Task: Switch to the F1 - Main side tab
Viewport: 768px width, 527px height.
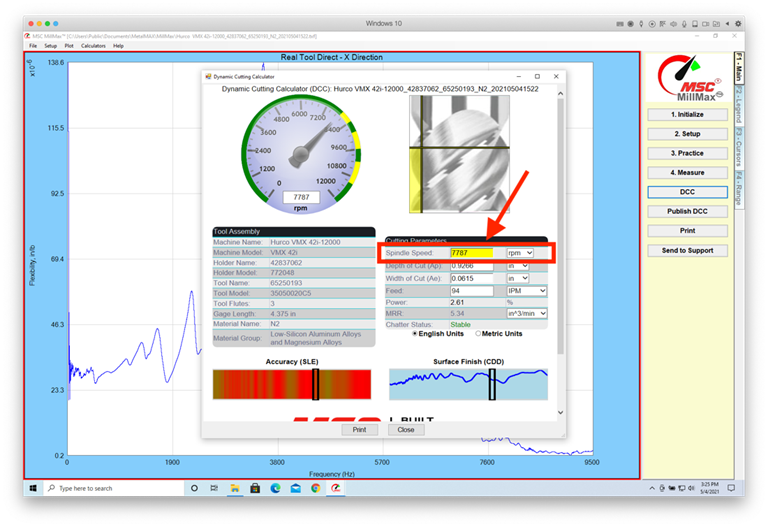Action: pos(739,68)
